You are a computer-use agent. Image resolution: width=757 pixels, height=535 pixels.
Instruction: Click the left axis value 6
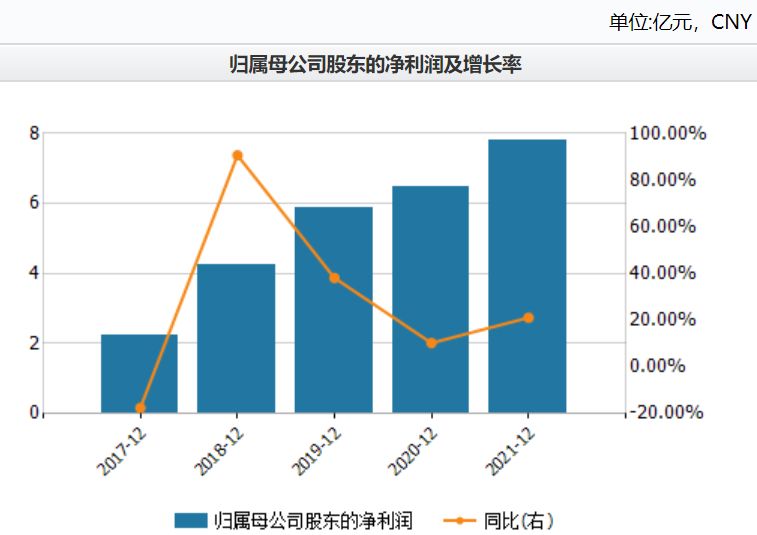pos(34,203)
